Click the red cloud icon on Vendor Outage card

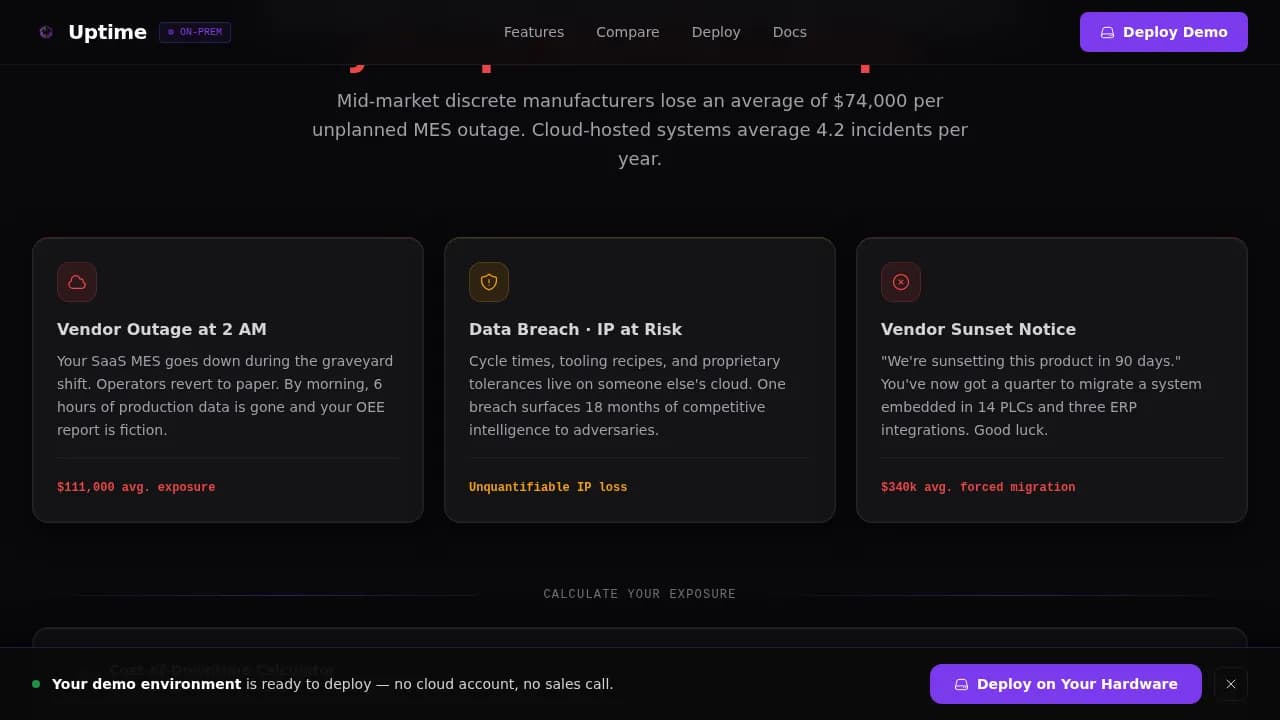tap(77, 282)
